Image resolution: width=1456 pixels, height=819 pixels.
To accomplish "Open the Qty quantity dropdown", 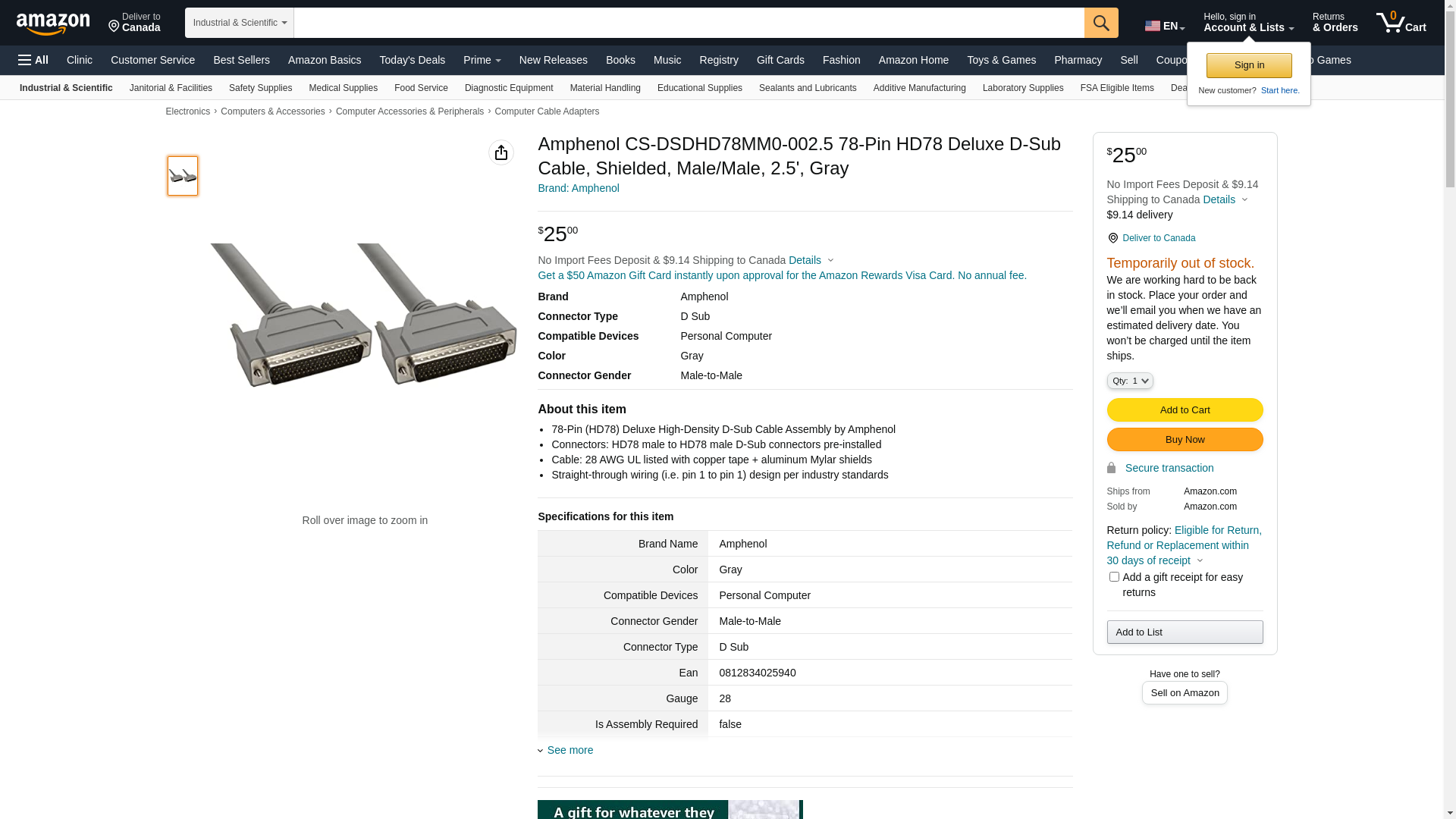I will point(1129,381).
